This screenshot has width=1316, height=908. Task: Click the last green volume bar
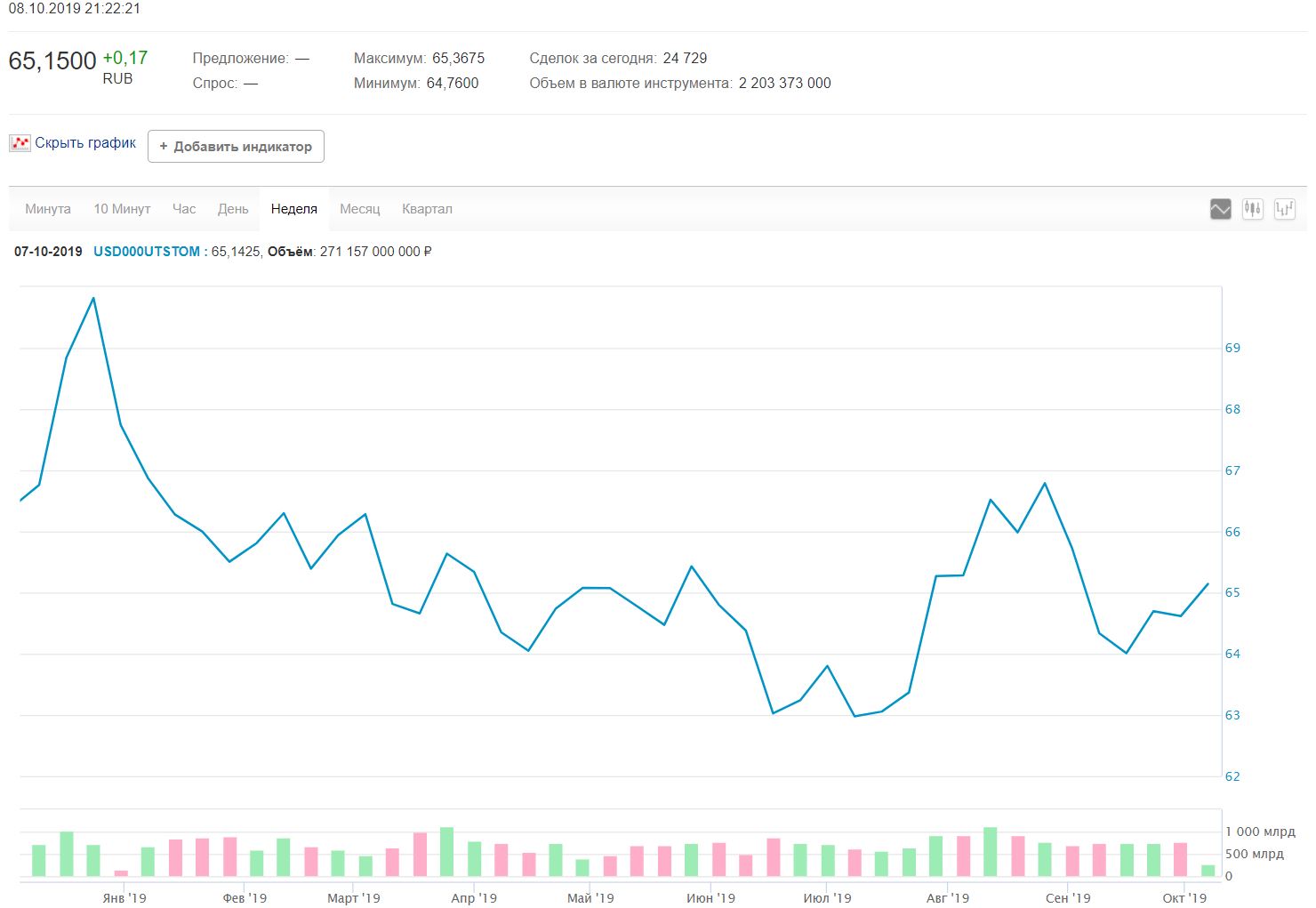coord(1208,871)
